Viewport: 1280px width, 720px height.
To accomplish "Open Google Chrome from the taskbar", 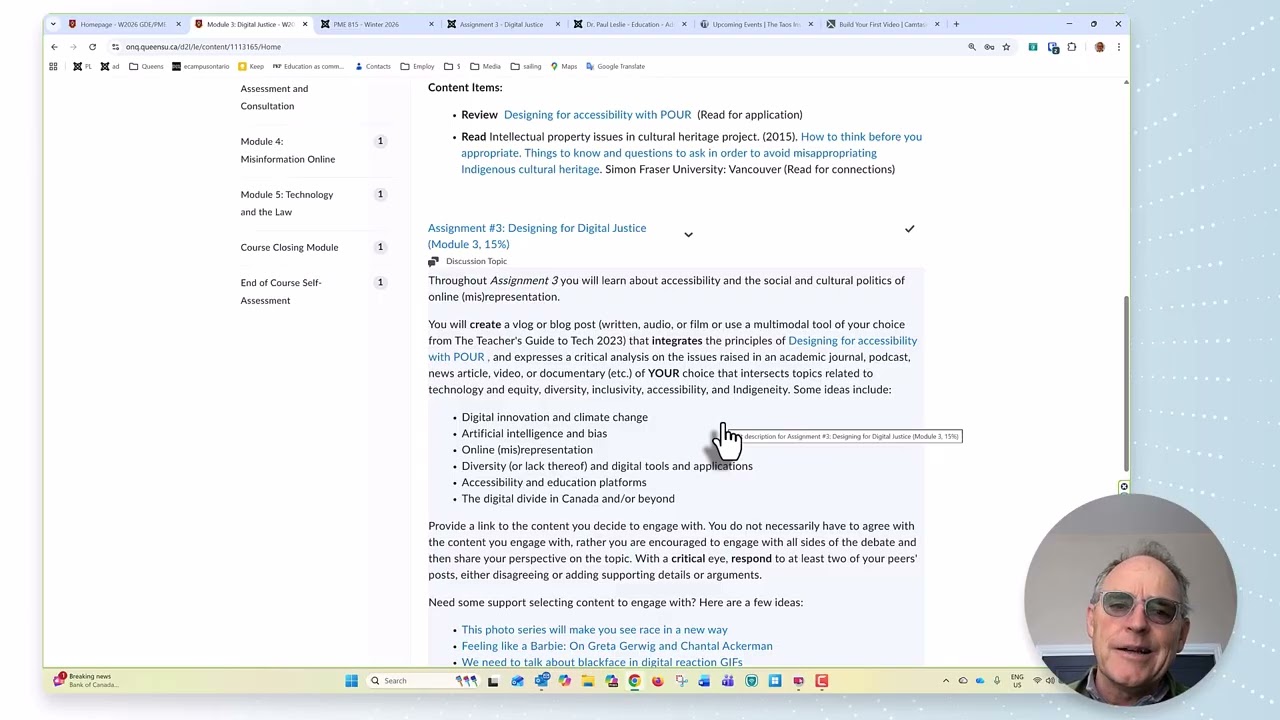I will (634, 681).
